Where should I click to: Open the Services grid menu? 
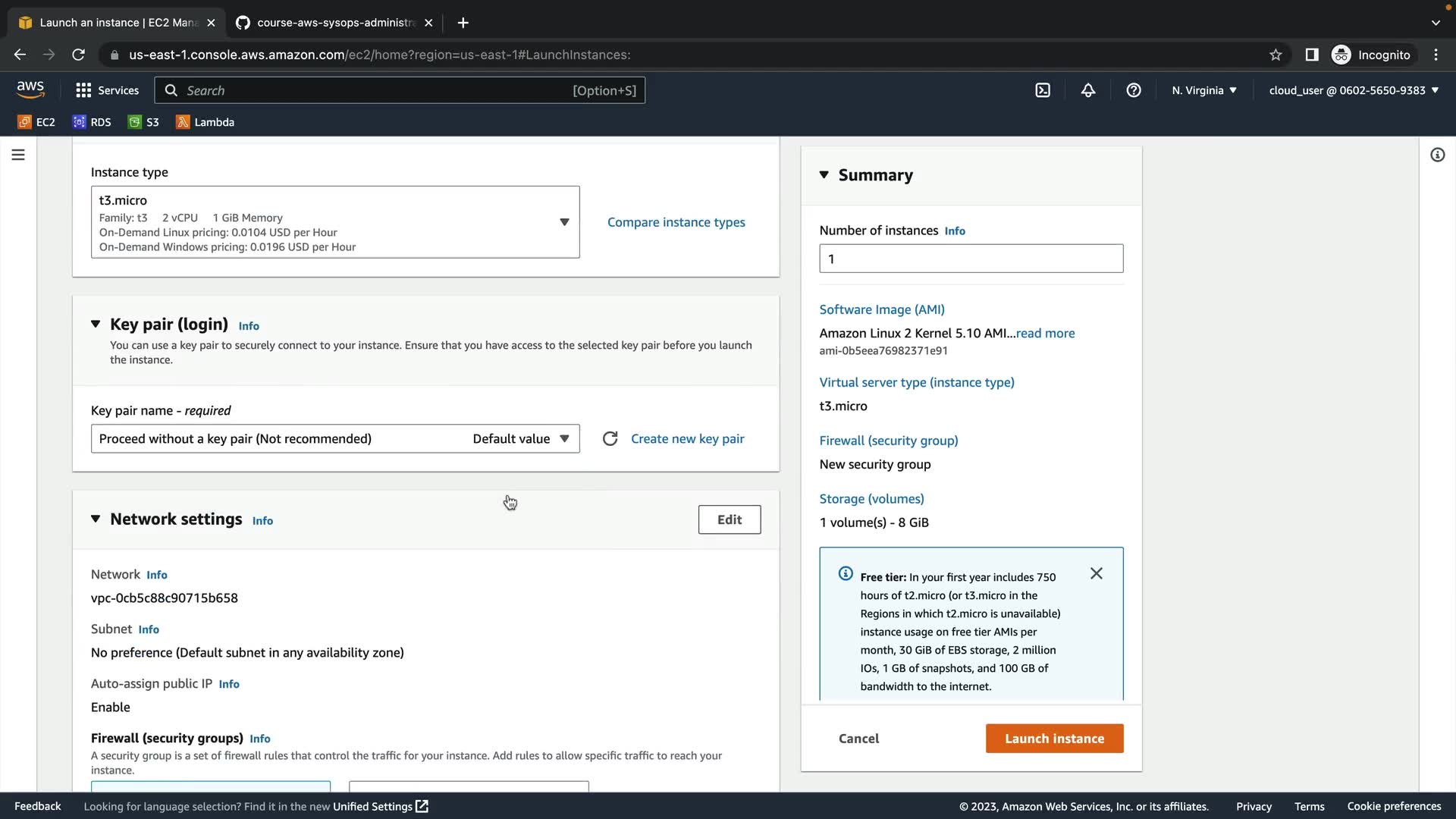(107, 90)
